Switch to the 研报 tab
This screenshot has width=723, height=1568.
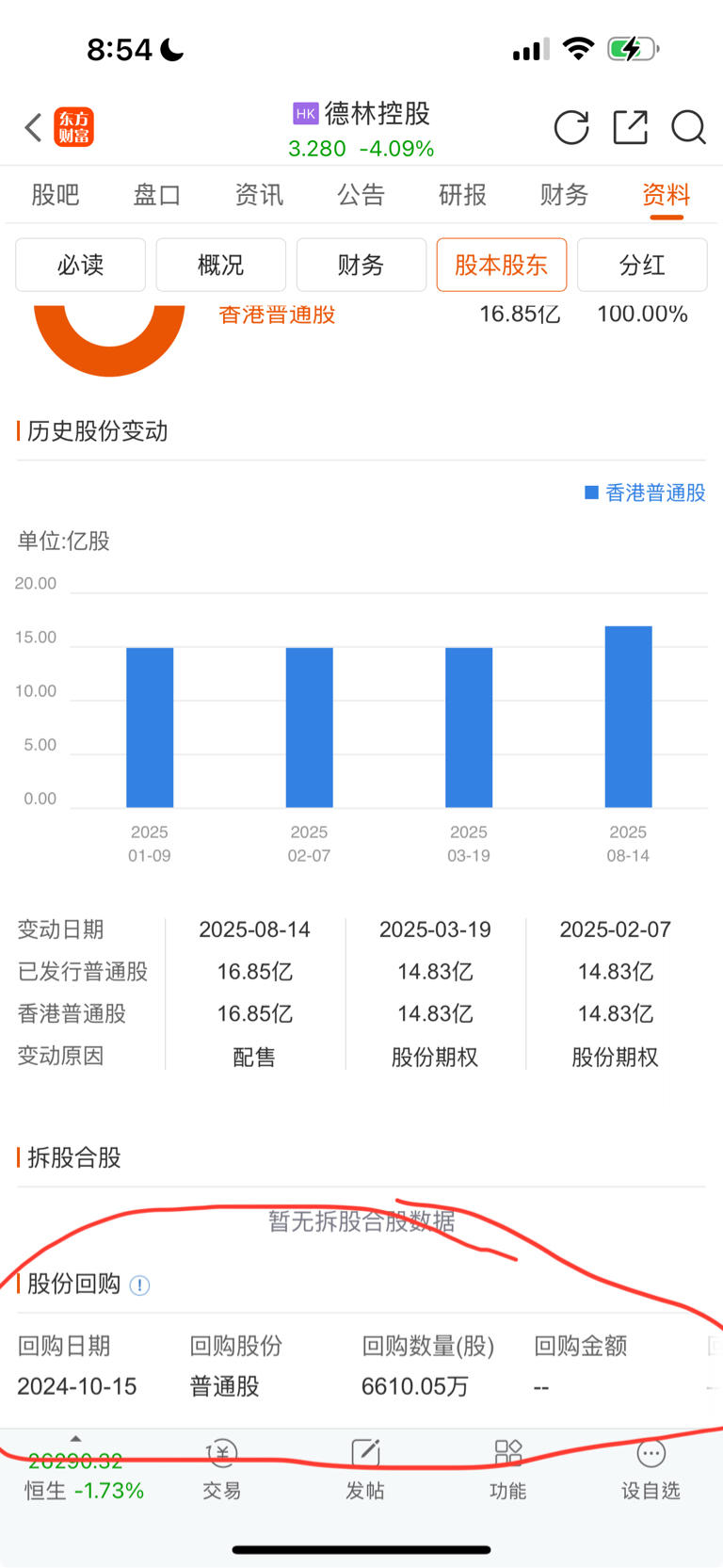(463, 195)
